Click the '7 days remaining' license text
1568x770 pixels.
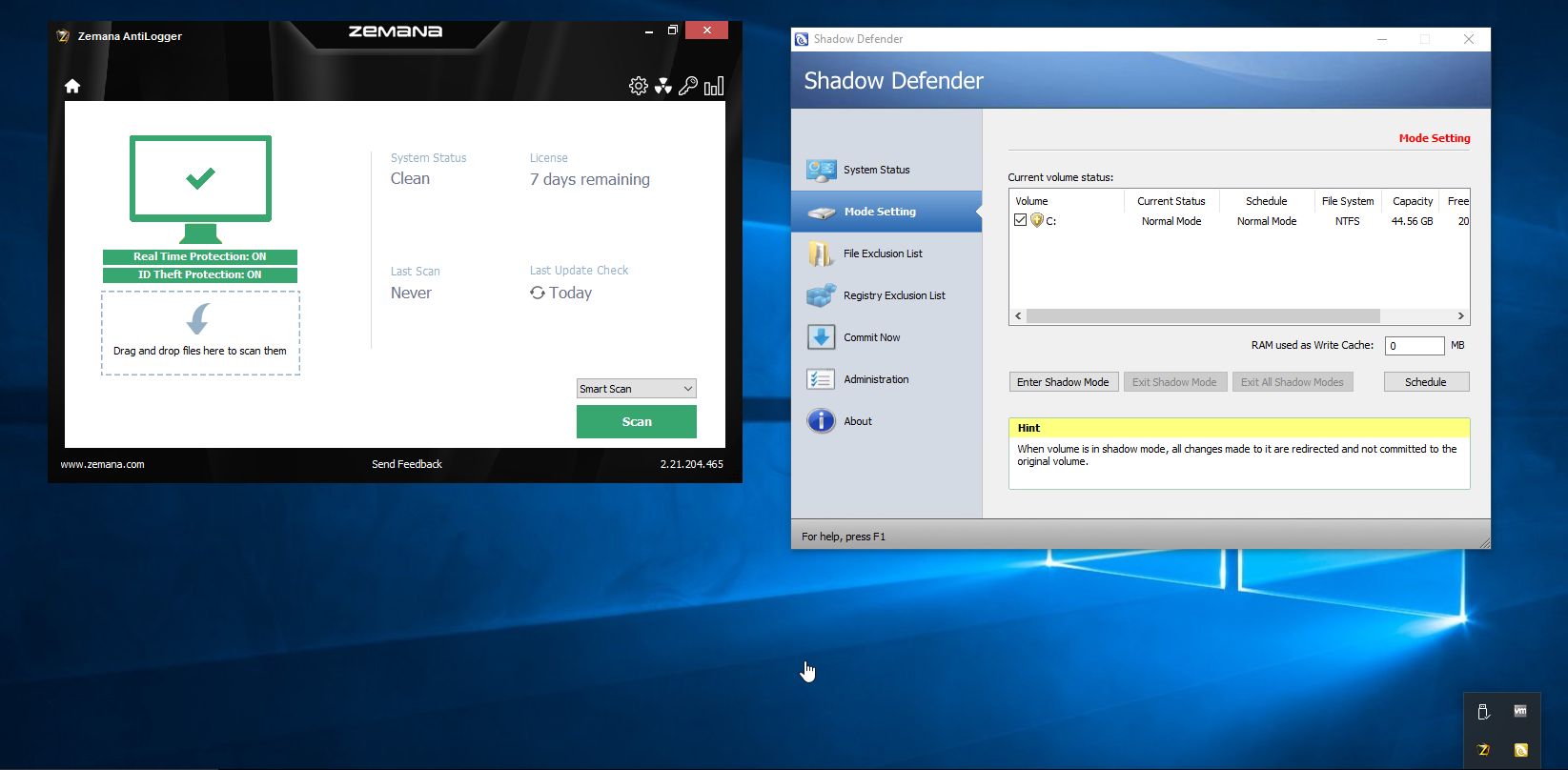pyautogui.click(x=590, y=179)
